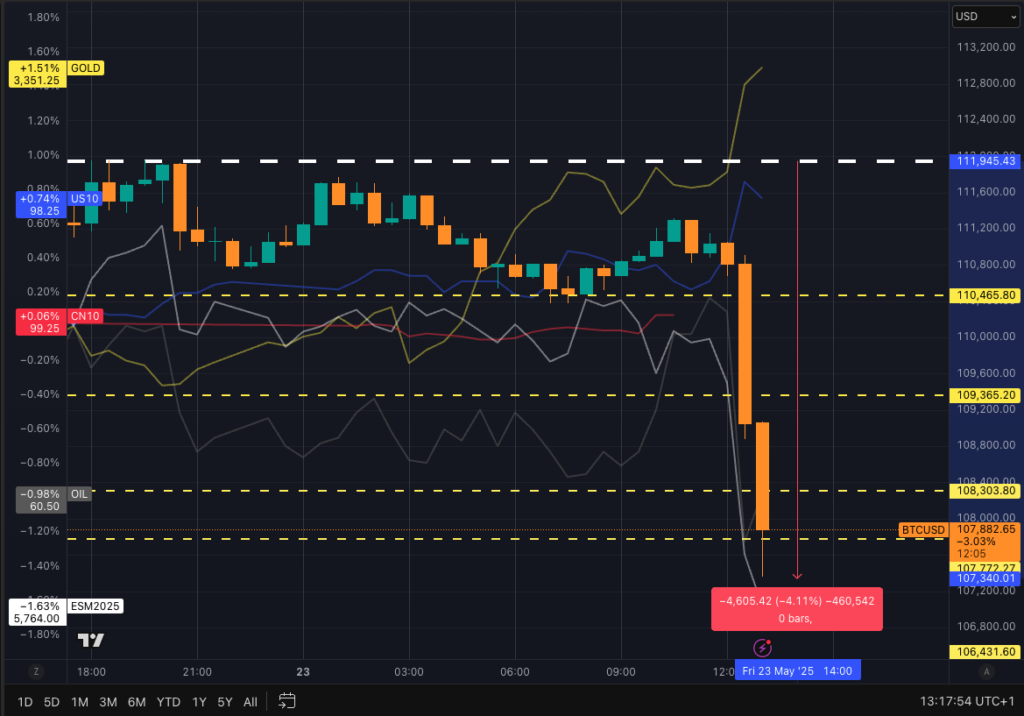
Task: Expand the currency selector chevron
Action: click(x=1013, y=16)
